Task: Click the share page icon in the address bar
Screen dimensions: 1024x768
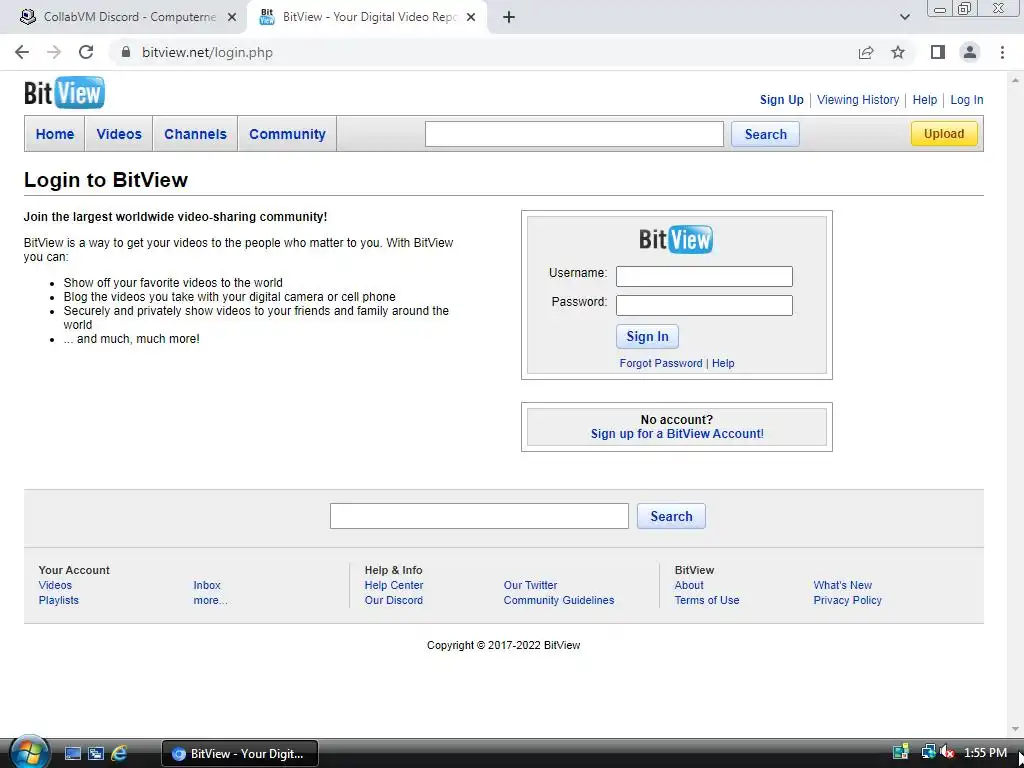Action: click(x=866, y=52)
